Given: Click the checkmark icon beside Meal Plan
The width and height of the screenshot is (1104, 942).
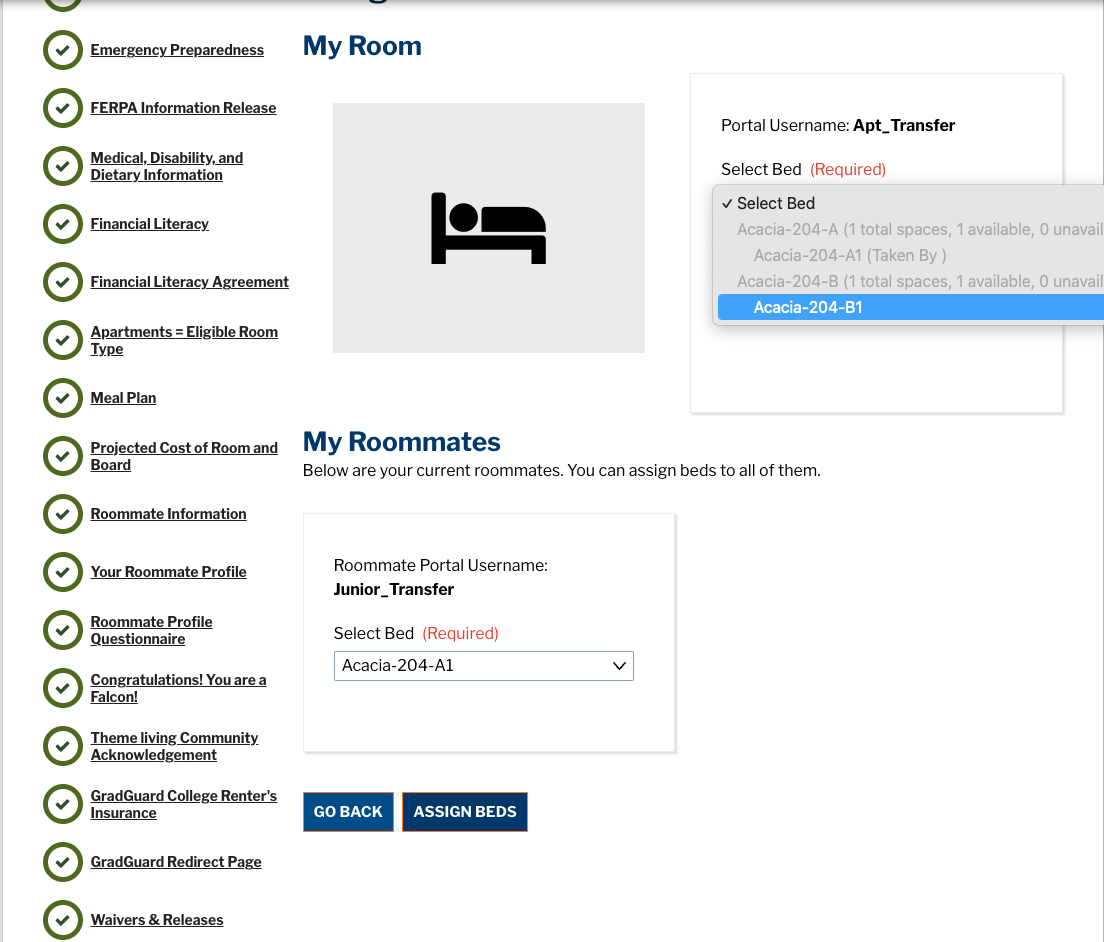Looking at the screenshot, I should pyautogui.click(x=62, y=398).
